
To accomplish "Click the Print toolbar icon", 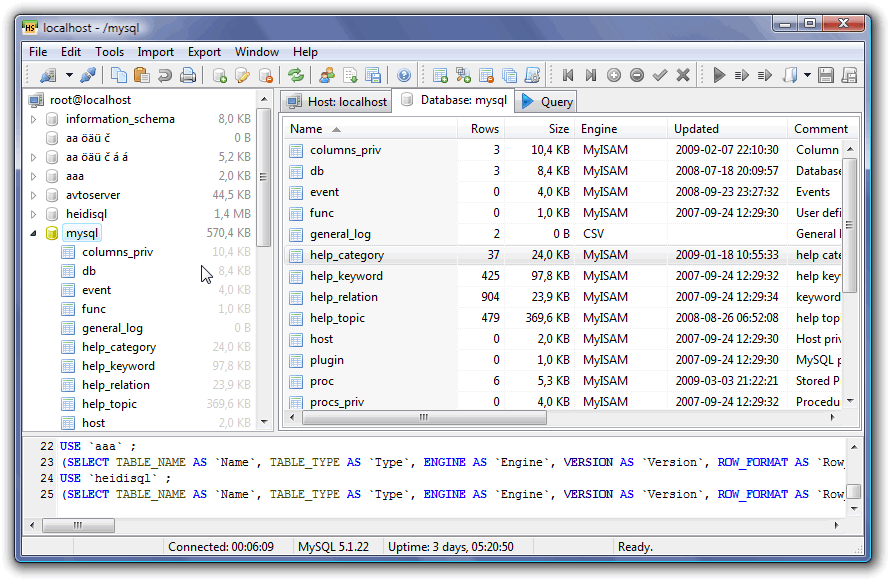I will pos(188,75).
